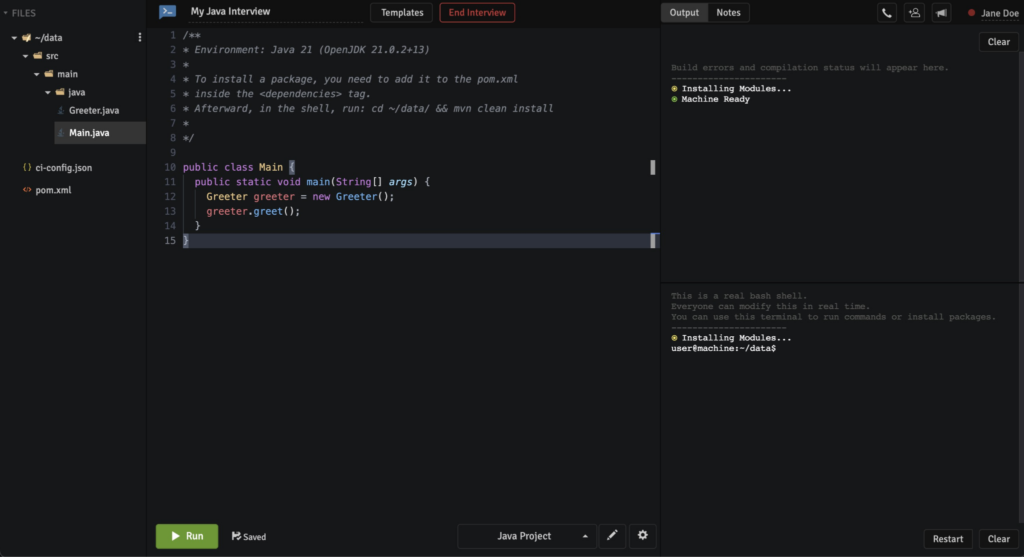Click the red status dot beside Jane Doe
The image size is (1024, 557).
click(971, 12)
